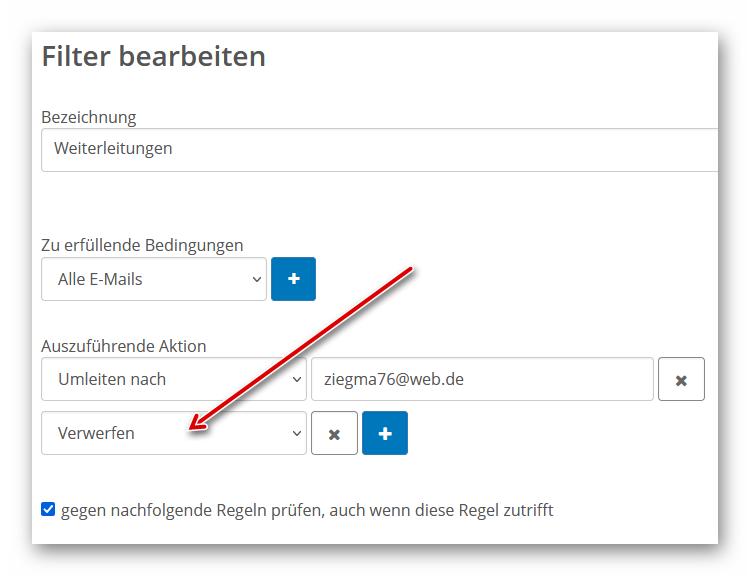Click the 'Filter bearbeiten' heading

[x=153, y=56]
